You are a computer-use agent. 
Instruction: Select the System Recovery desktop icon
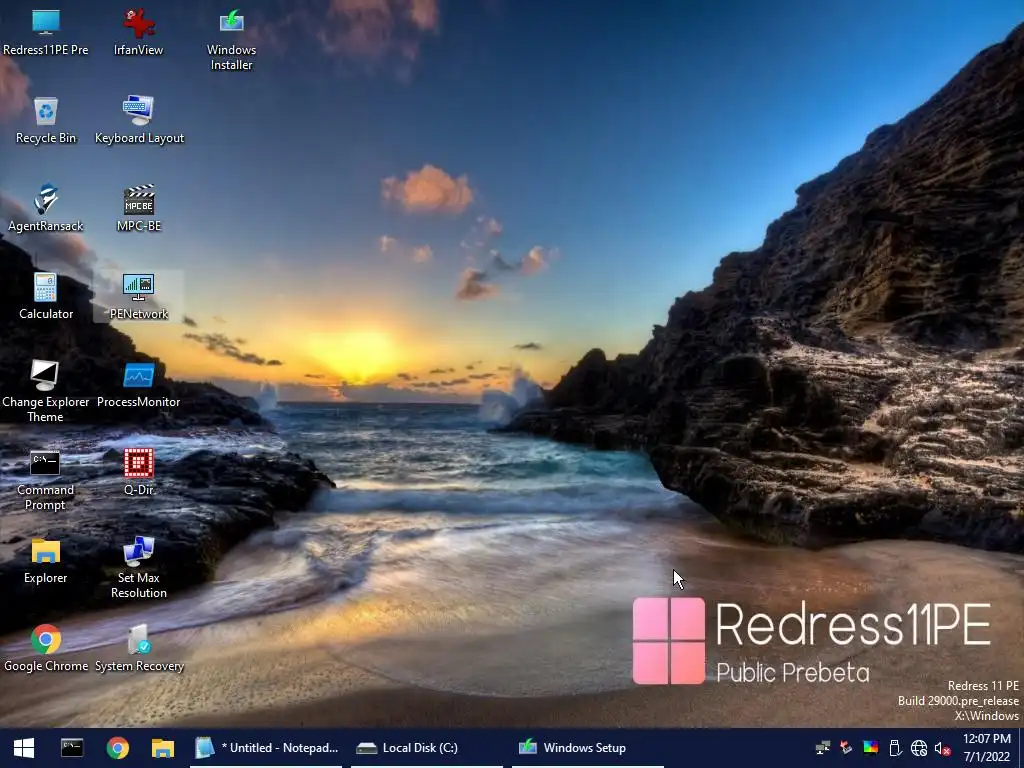(139, 649)
